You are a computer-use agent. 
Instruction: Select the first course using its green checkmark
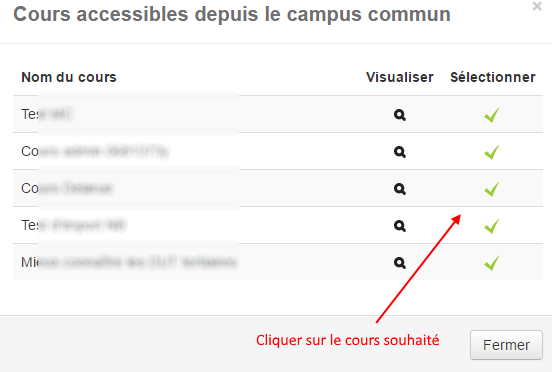coord(492,115)
